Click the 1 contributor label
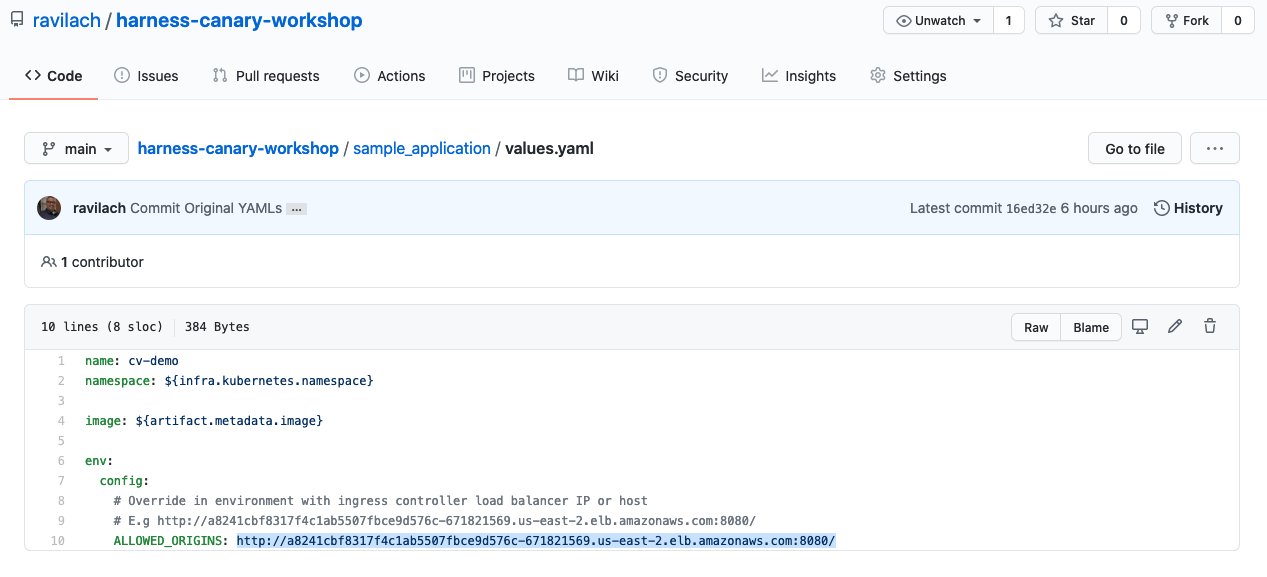This screenshot has width=1267, height=577. pos(93,262)
